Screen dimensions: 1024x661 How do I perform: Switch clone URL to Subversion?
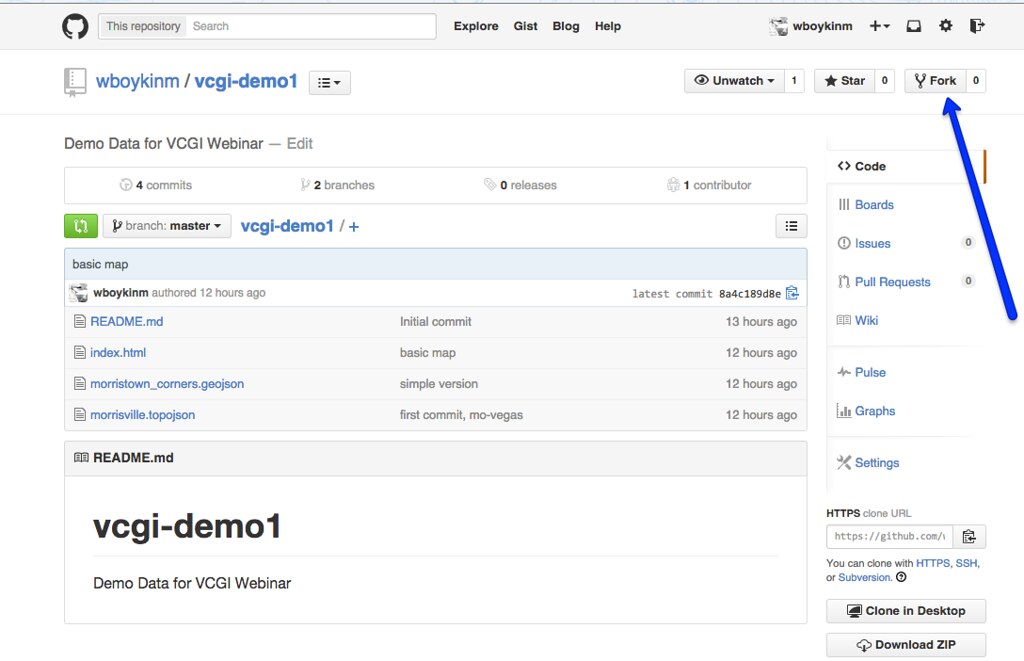pyautogui.click(x=865, y=577)
